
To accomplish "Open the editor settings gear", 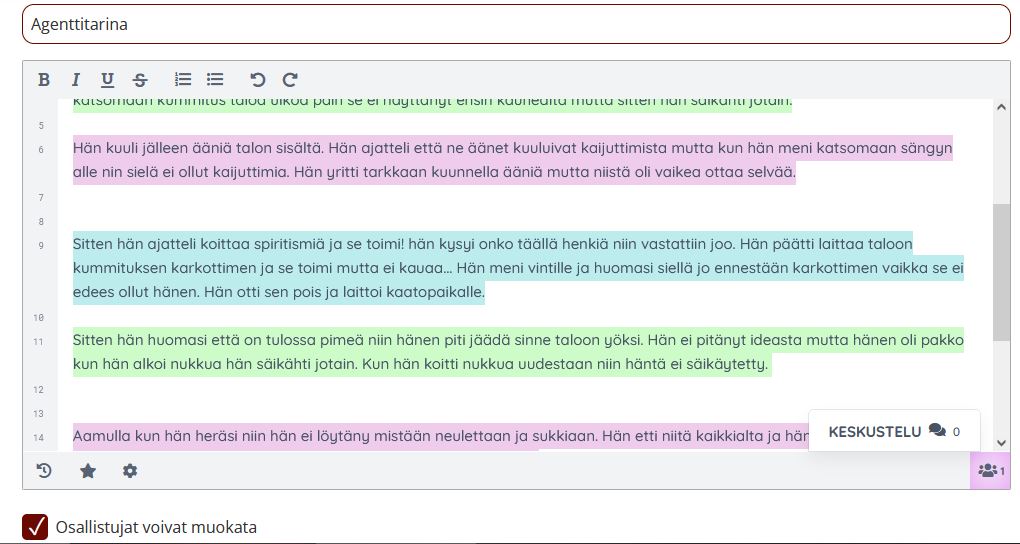I will point(130,471).
